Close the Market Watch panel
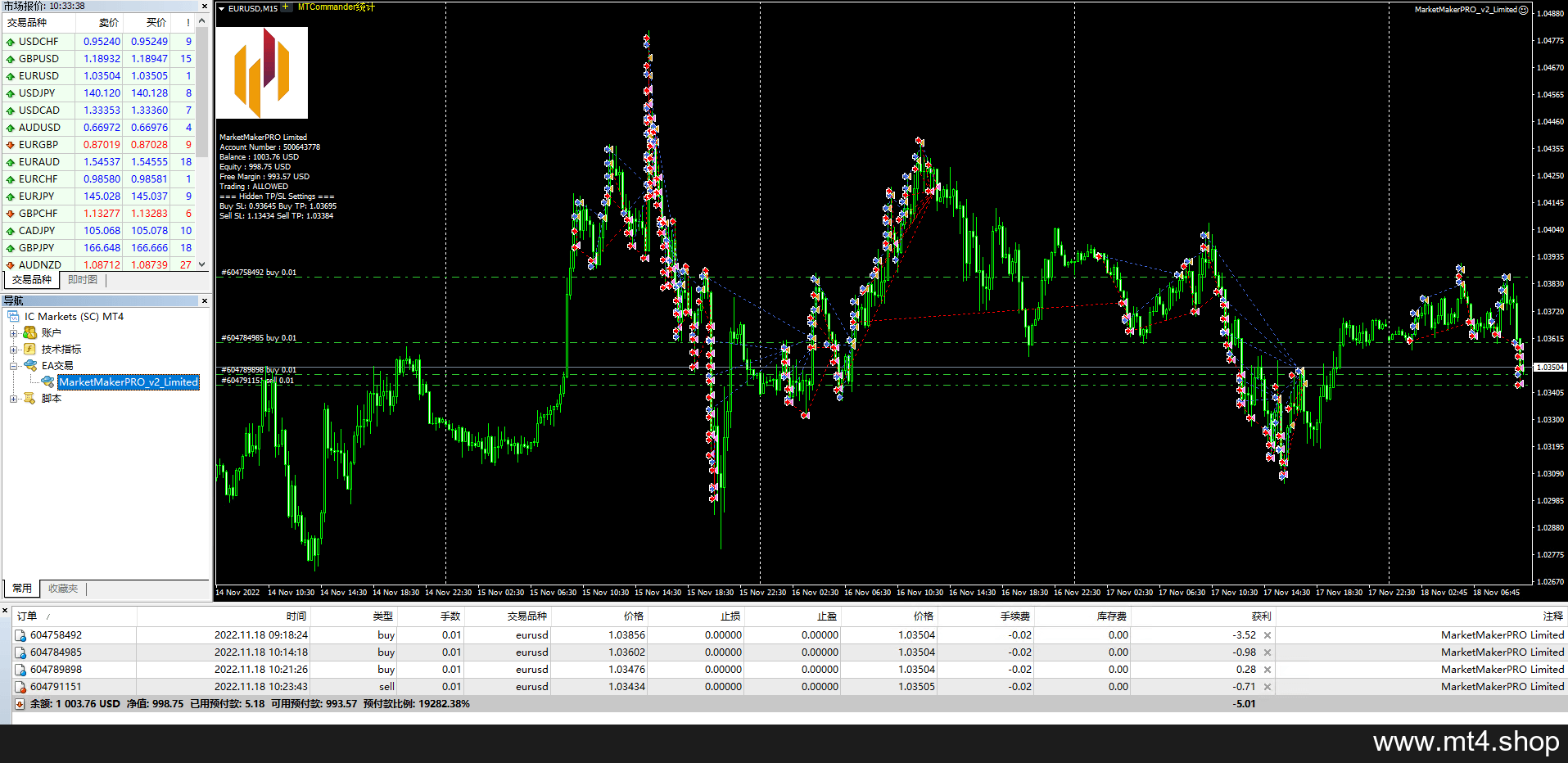 (x=205, y=6)
